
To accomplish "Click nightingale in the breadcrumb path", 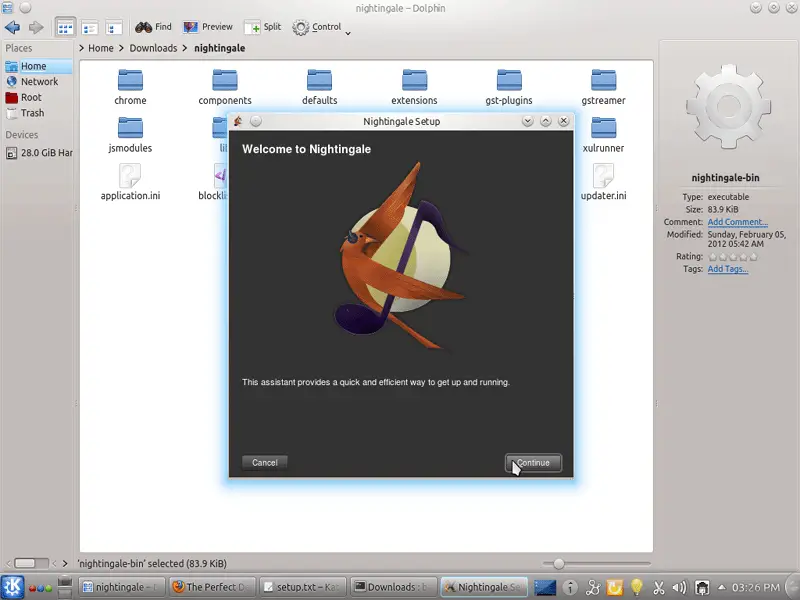I will coord(219,48).
